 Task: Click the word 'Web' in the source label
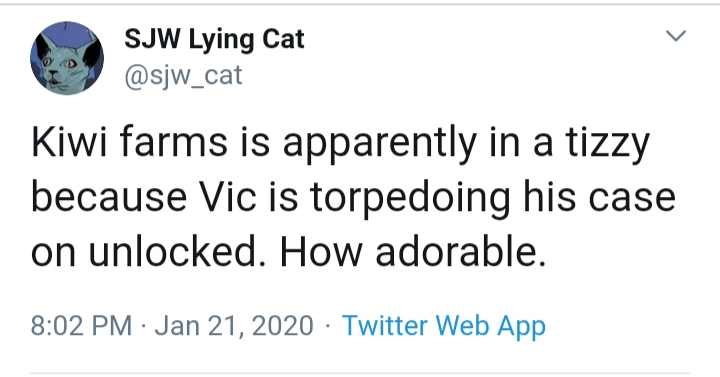coord(463,325)
